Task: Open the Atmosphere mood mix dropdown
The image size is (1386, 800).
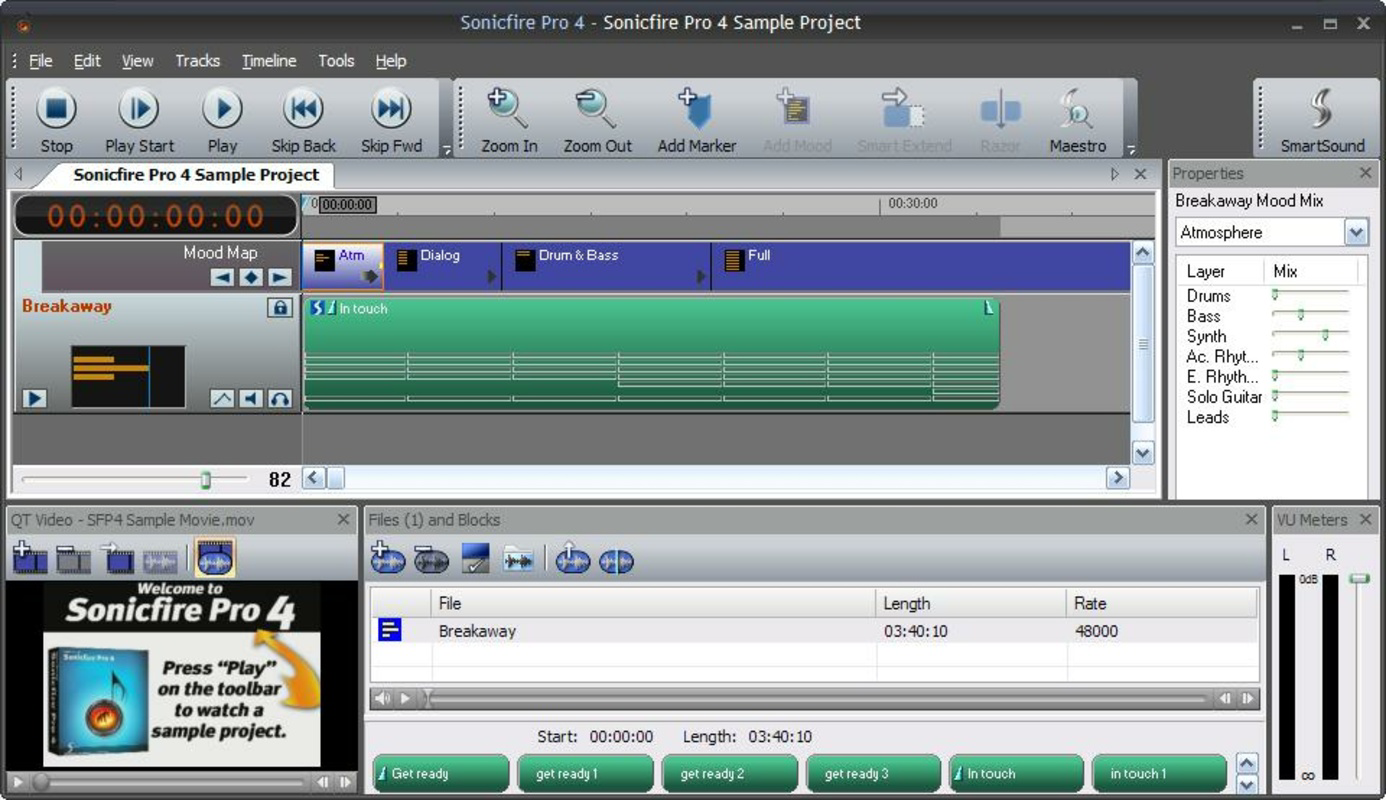Action: click(x=1355, y=233)
